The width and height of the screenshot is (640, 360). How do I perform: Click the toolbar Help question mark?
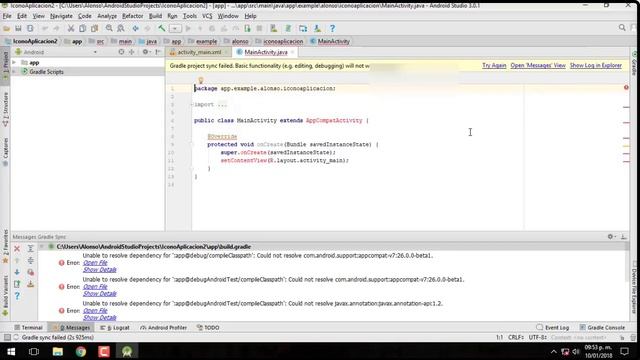click(332, 29)
